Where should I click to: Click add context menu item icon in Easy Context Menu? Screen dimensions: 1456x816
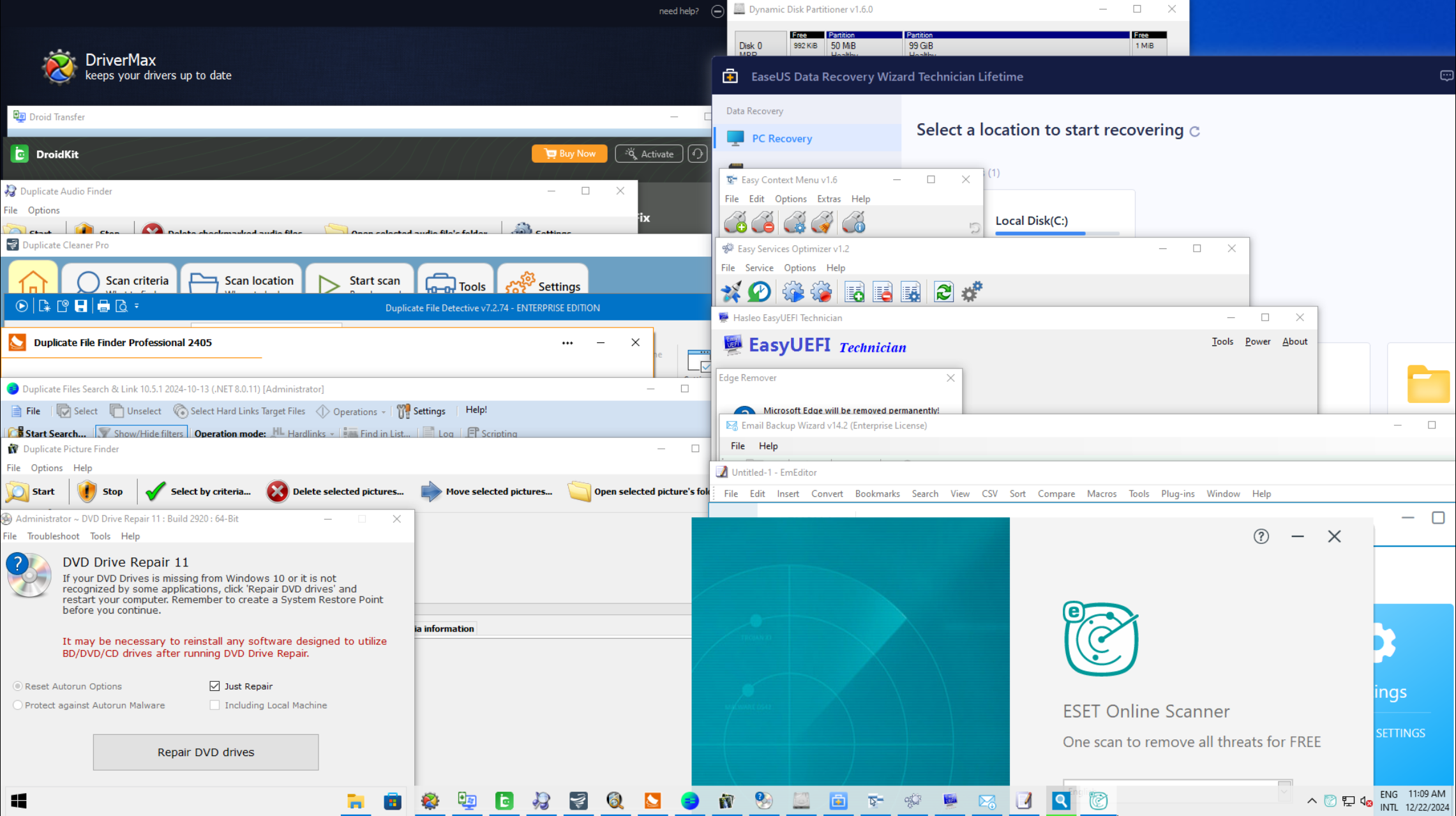coord(735,222)
